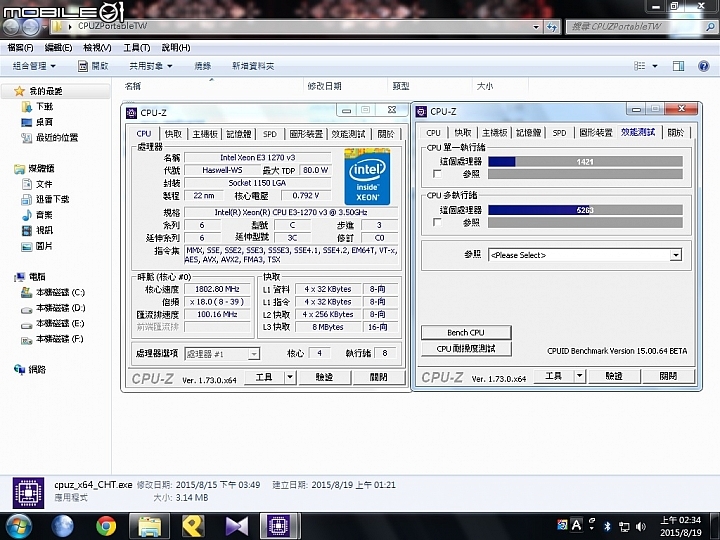Open the Documents library icon
Screen dimensions: 720x540
click(x=27, y=184)
